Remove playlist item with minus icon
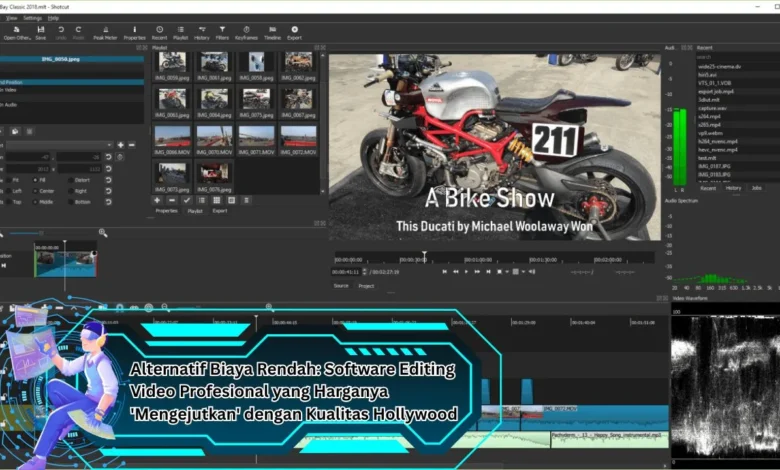 click(x=172, y=200)
